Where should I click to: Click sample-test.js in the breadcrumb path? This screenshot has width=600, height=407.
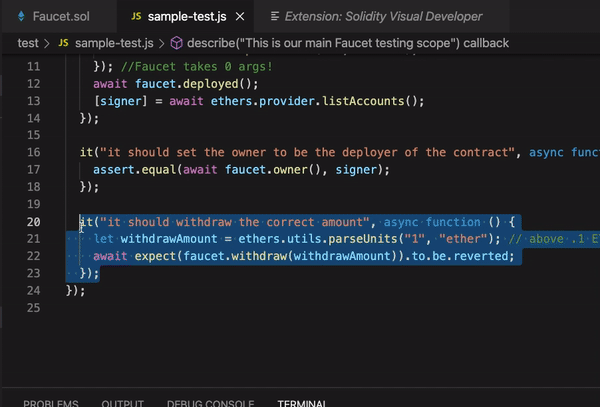pyautogui.click(x=114, y=43)
